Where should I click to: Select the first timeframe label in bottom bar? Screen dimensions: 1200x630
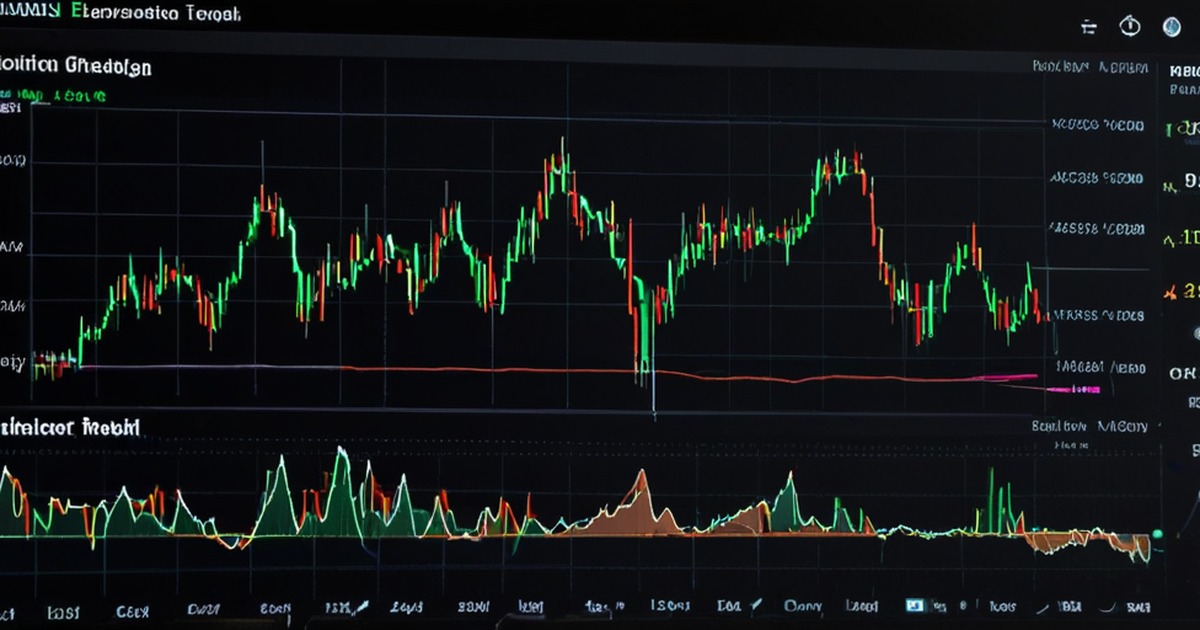(x=63, y=607)
